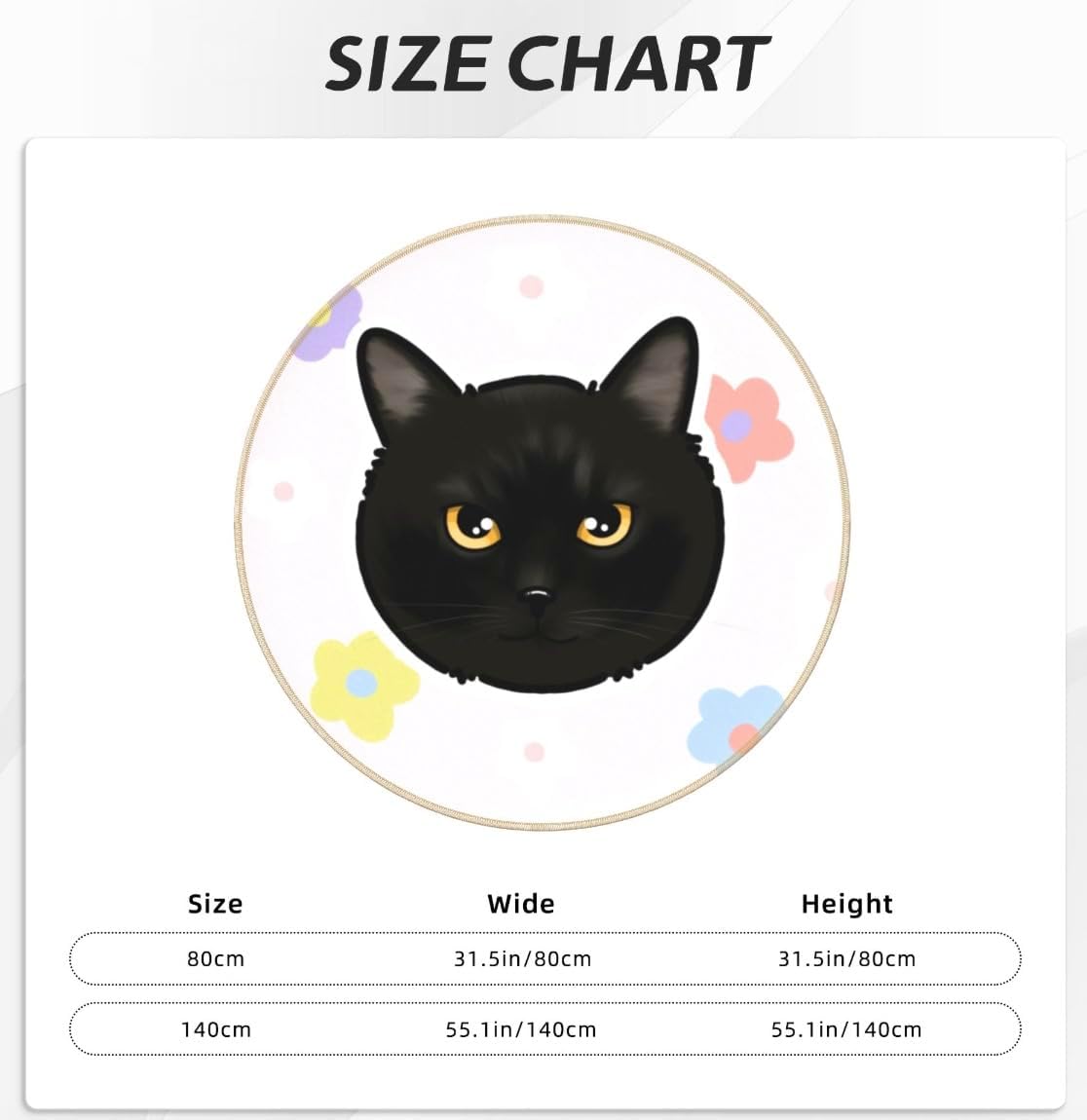Image resolution: width=1087 pixels, height=1120 pixels.
Task: Click the Height column header
Action: [846, 904]
